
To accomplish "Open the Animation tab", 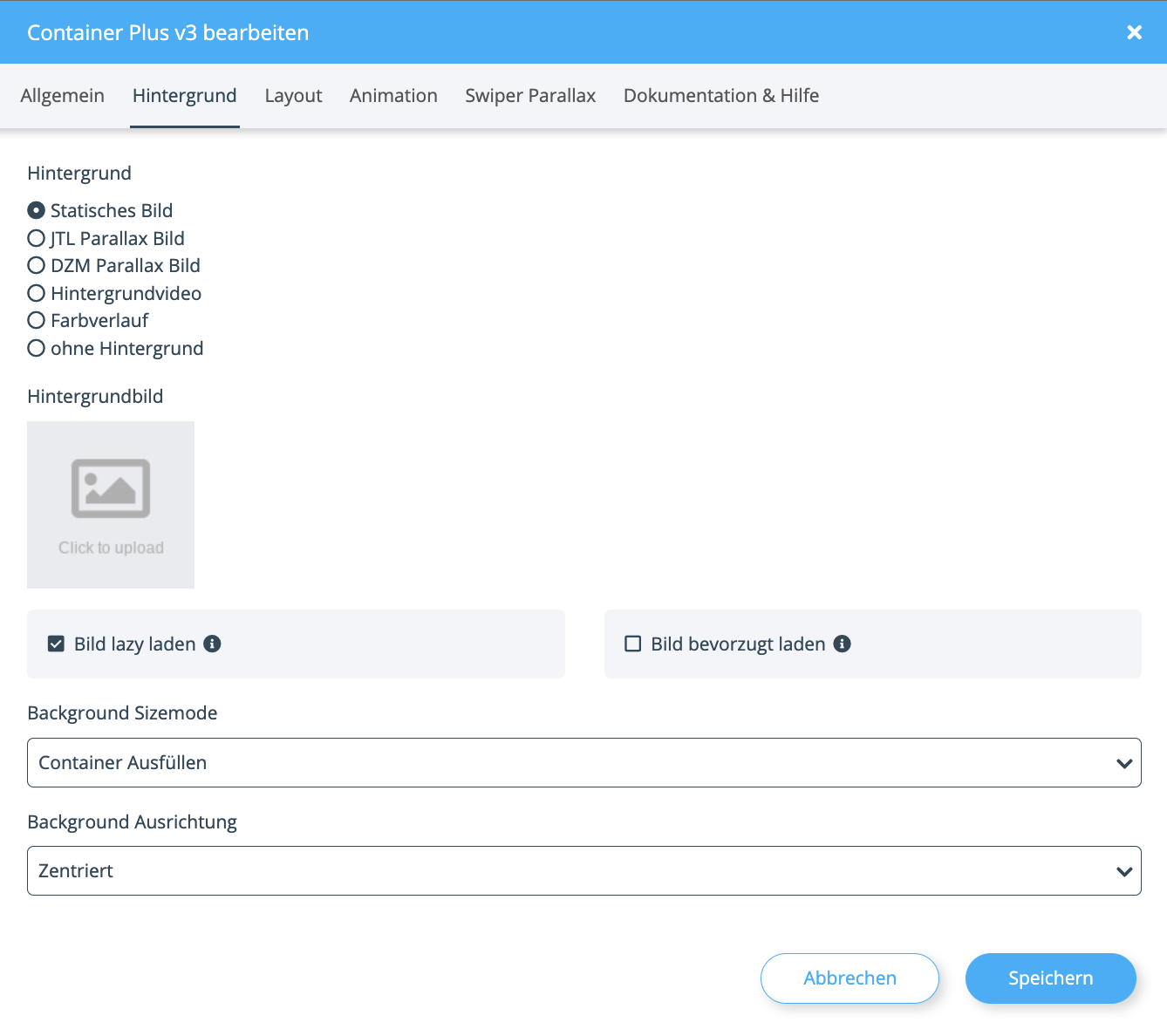I will point(393,96).
